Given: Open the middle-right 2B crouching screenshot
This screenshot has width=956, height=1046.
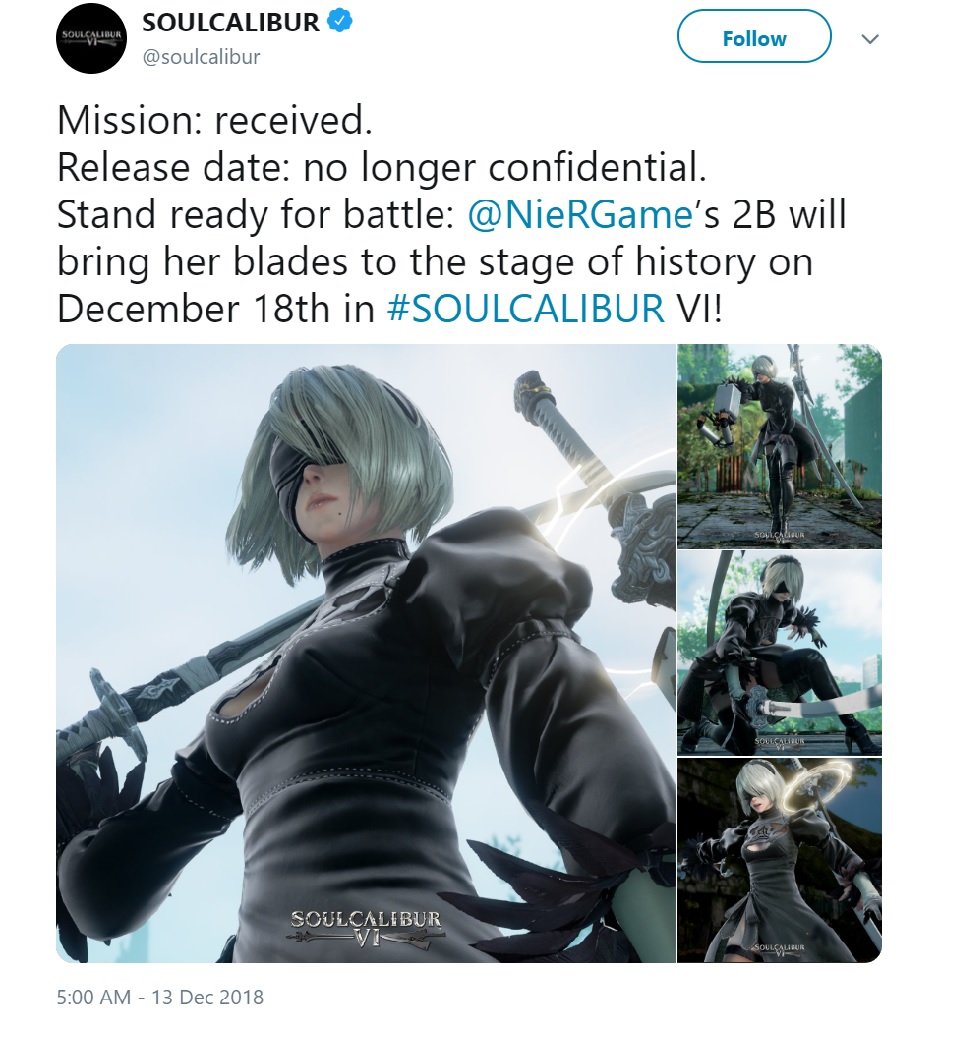Looking at the screenshot, I should 779,653.
